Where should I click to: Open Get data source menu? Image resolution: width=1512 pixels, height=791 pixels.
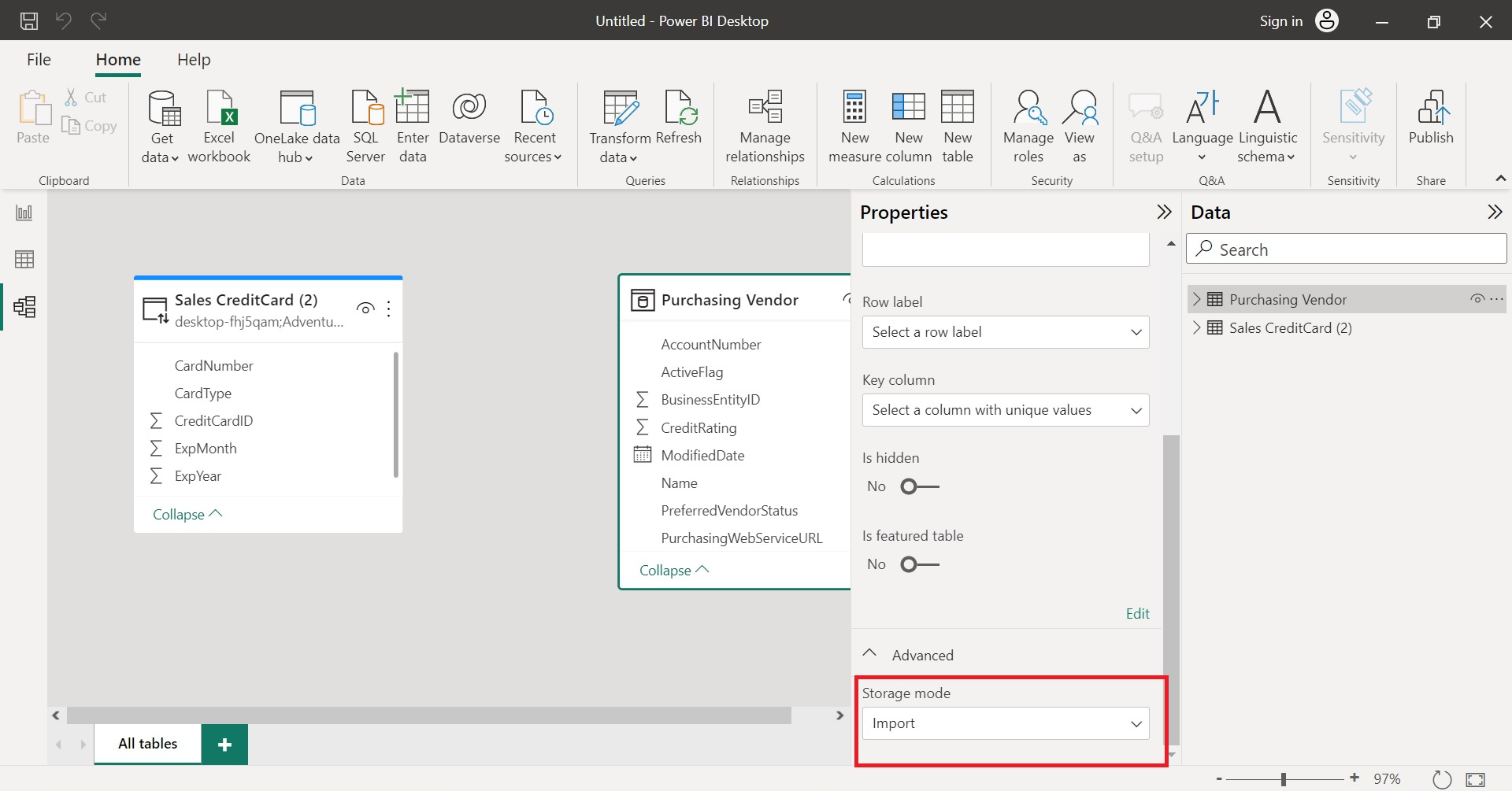point(161,127)
